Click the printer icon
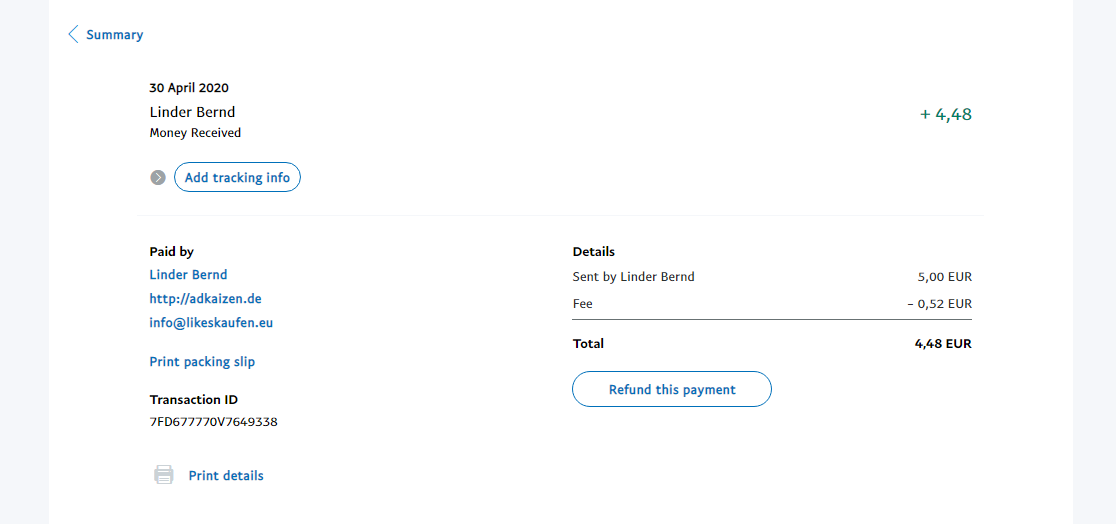This screenshot has height=524, width=1116. pyautogui.click(x=163, y=475)
